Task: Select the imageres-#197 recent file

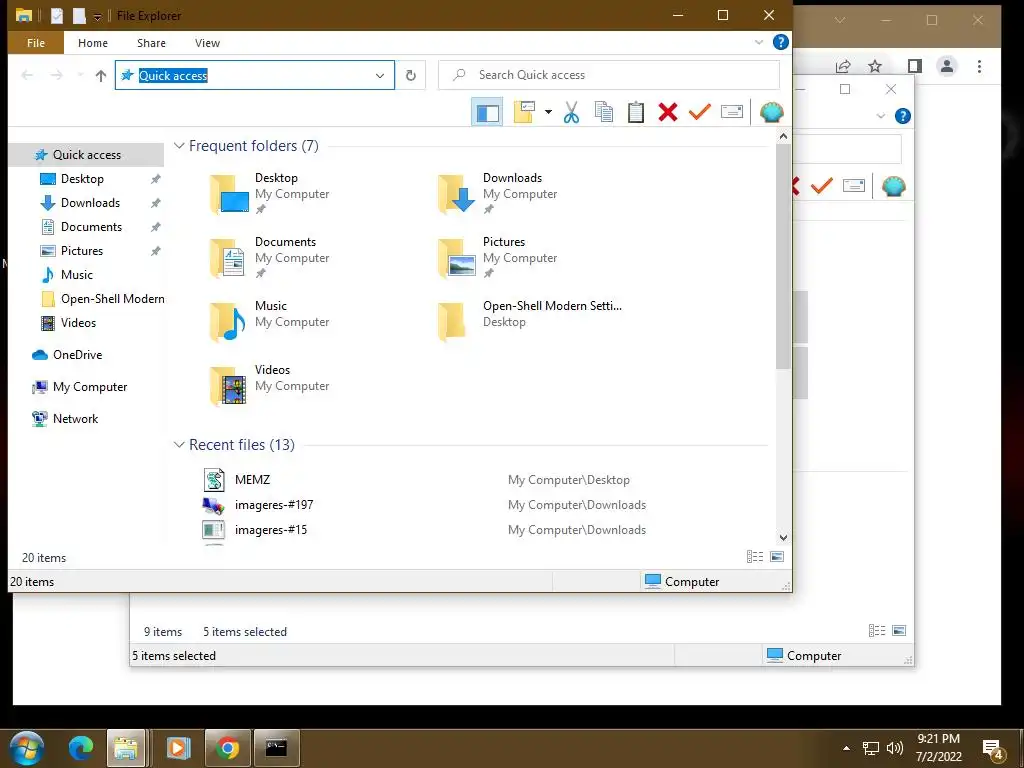Action: coord(274,505)
